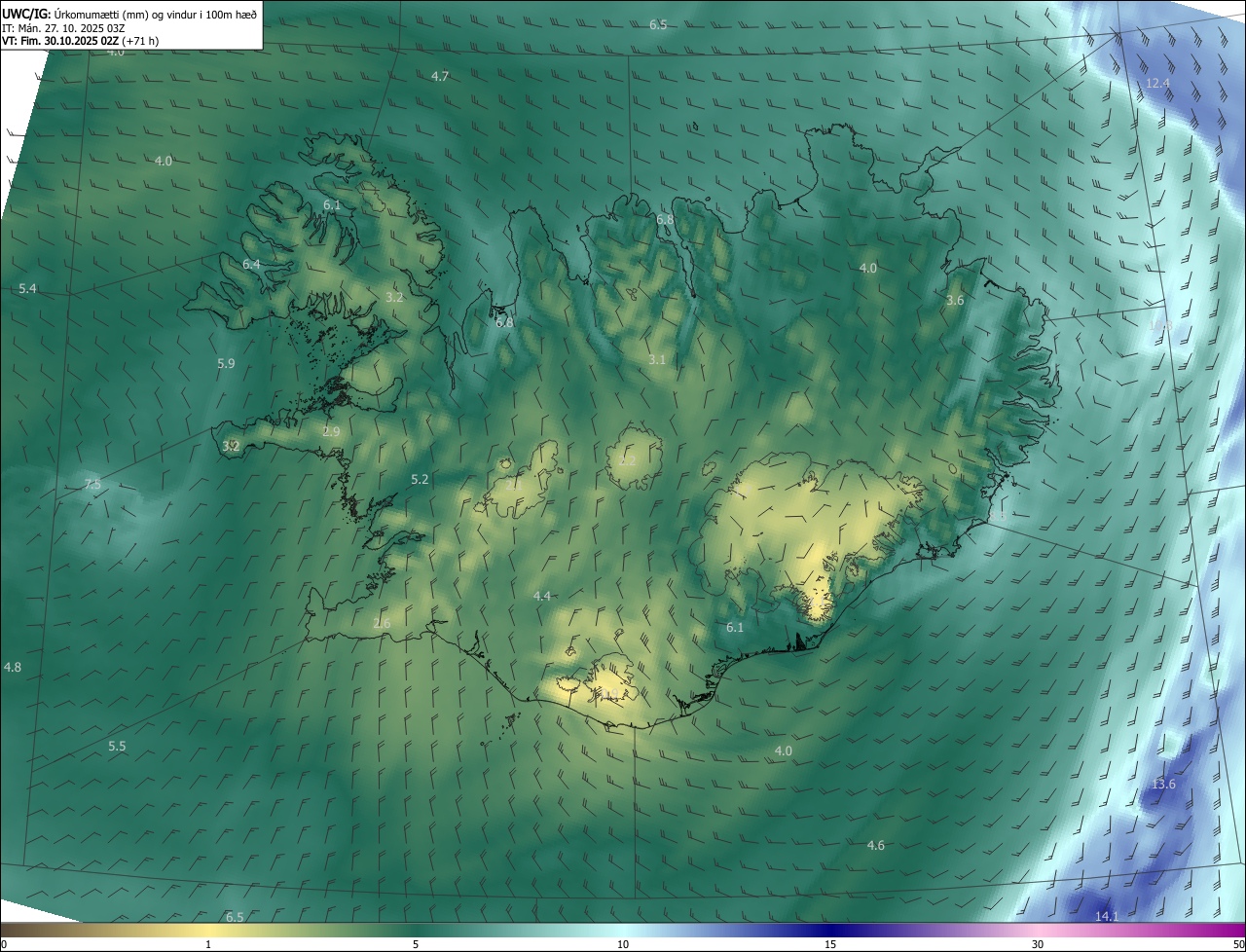Click the 50 tick label on the color scale
This screenshot has width=1246, height=952.
1238,944
